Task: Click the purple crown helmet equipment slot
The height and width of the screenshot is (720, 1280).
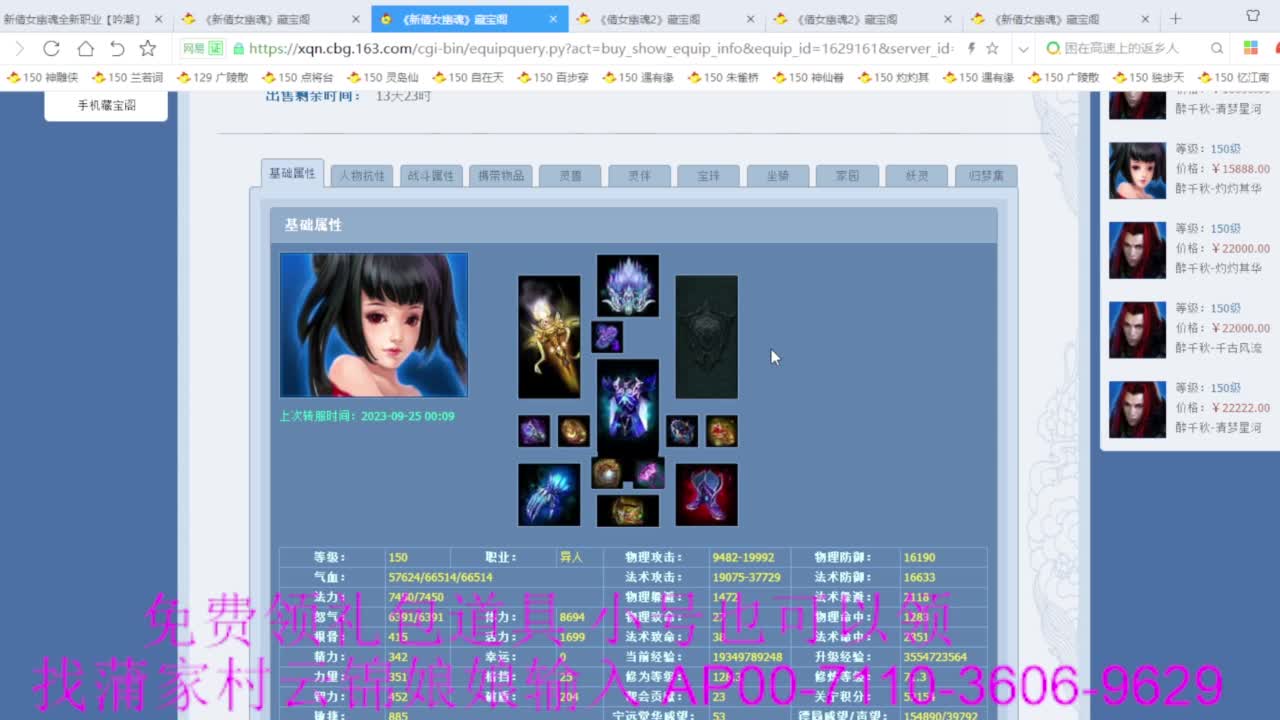Action: click(628, 285)
